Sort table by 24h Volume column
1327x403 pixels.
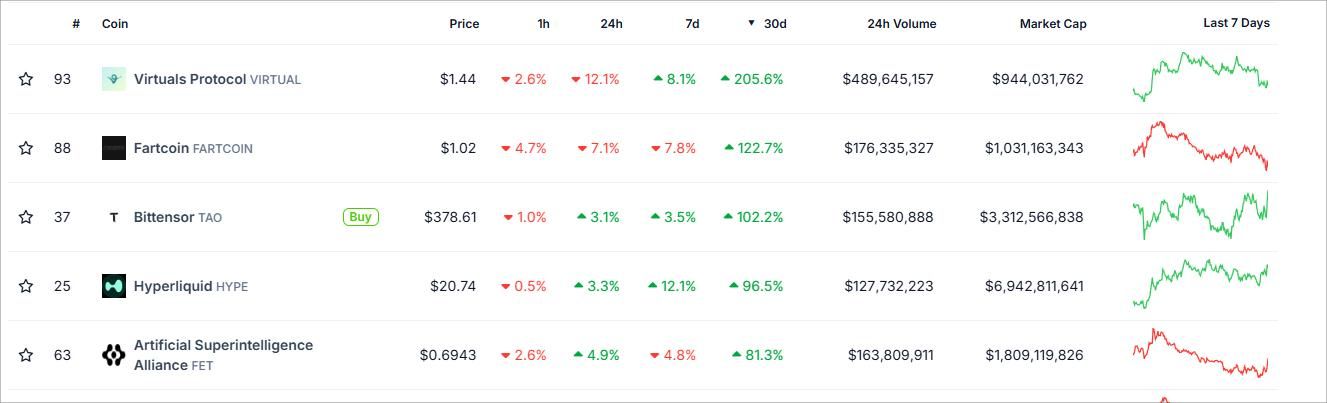tap(901, 23)
